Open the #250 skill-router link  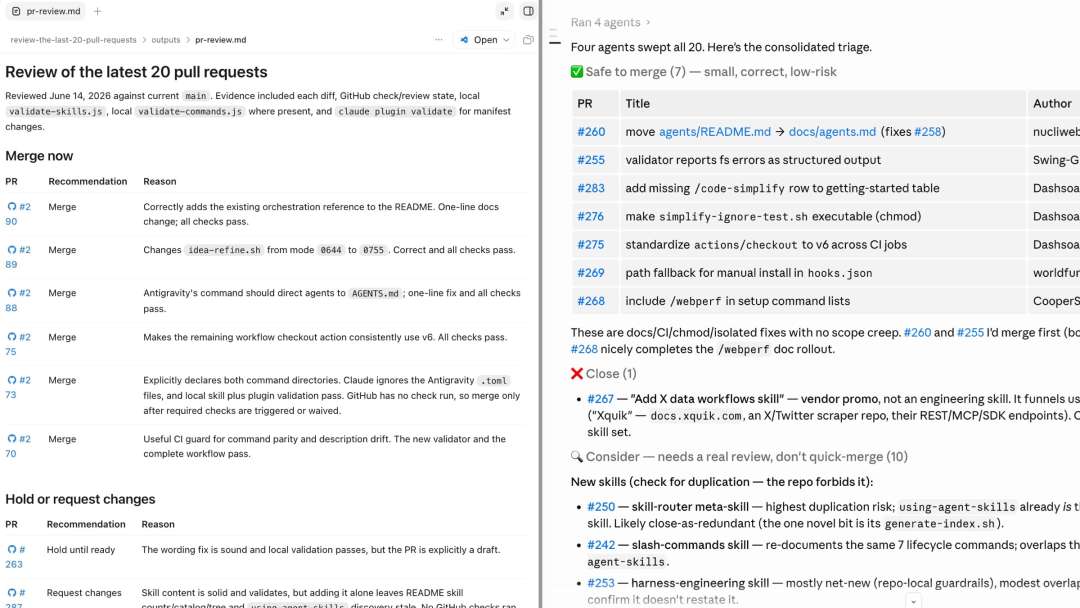tap(601, 506)
